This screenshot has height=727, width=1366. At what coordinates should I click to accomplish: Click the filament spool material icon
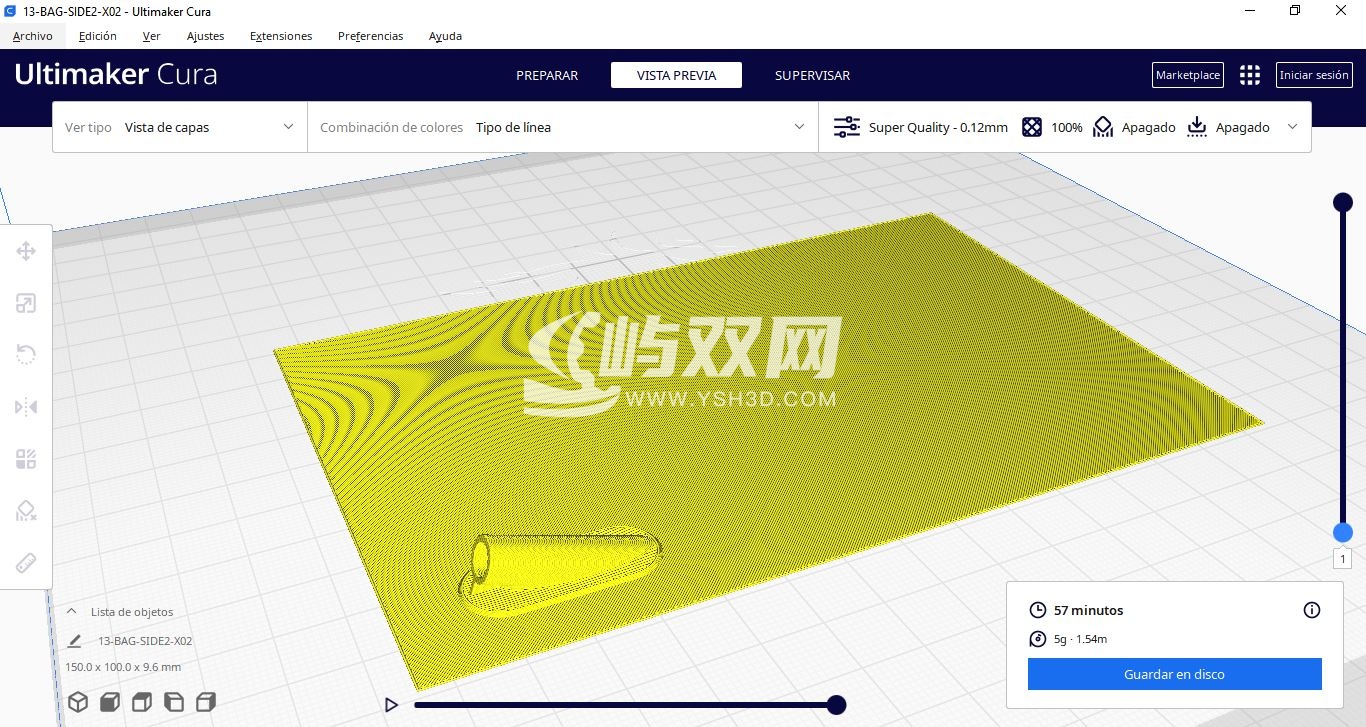click(x=1038, y=639)
